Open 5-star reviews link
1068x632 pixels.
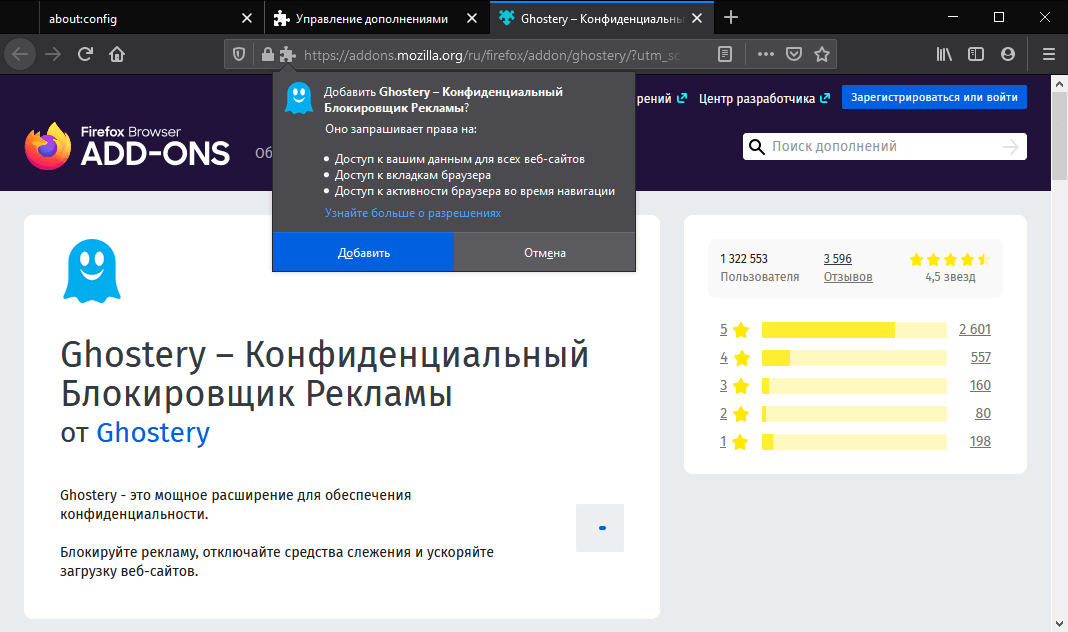[734, 330]
